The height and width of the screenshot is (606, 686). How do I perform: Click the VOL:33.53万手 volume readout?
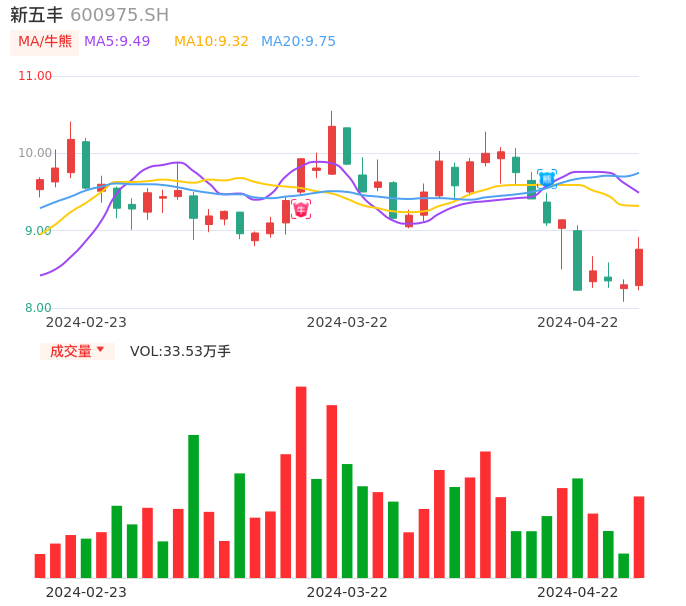coord(180,351)
